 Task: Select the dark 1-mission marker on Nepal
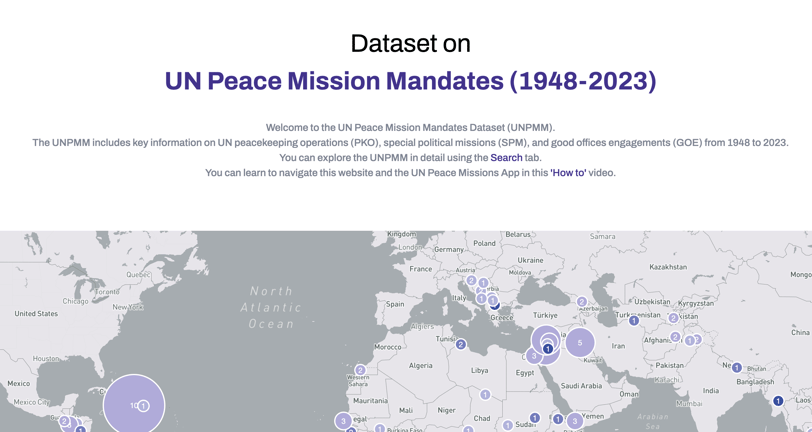pos(736,367)
